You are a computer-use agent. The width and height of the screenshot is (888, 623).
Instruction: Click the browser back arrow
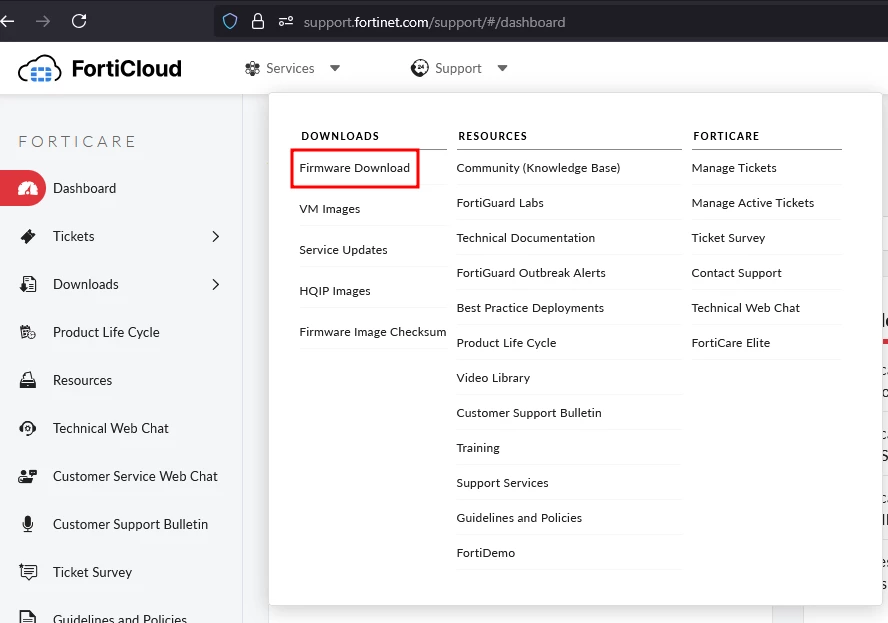[x=7, y=22]
